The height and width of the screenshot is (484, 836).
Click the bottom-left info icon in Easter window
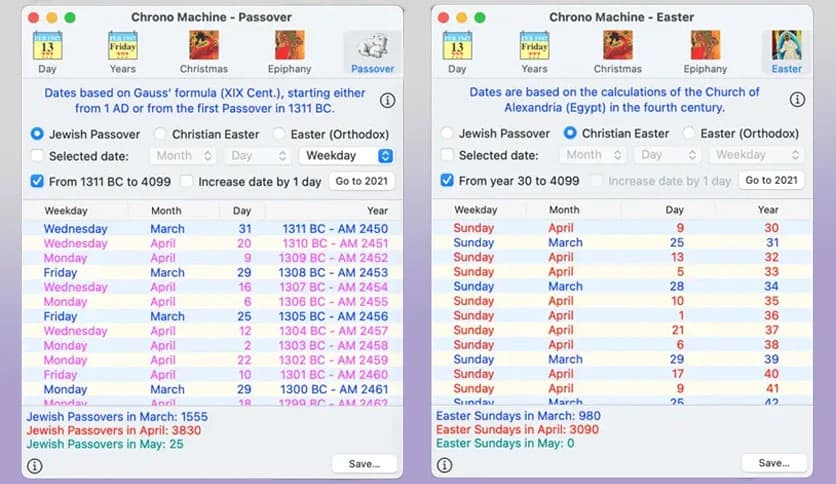tap(445, 465)
